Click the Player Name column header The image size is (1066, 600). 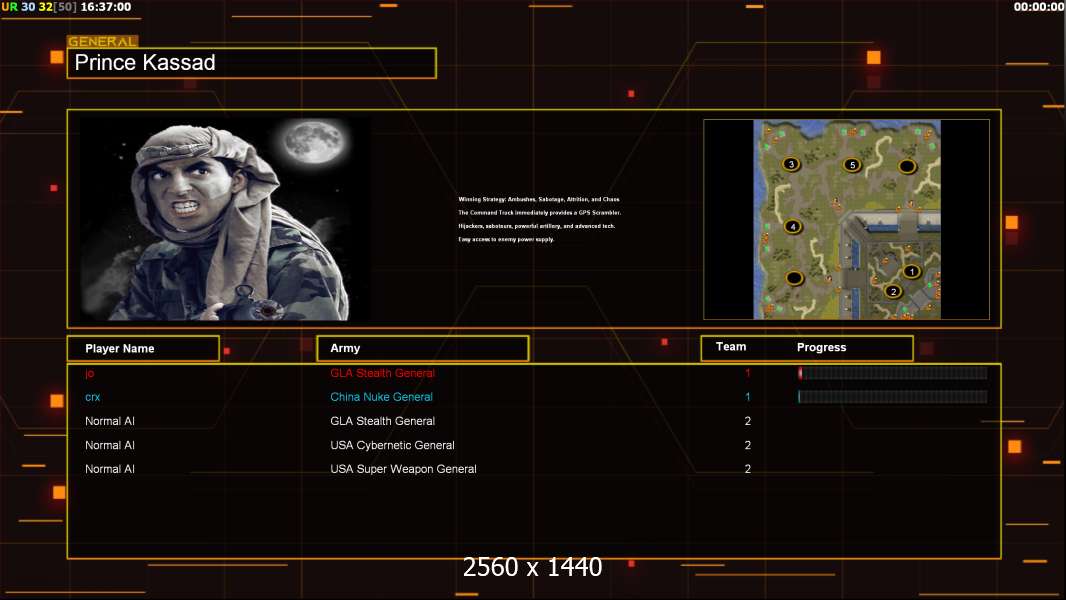(143, 349)
